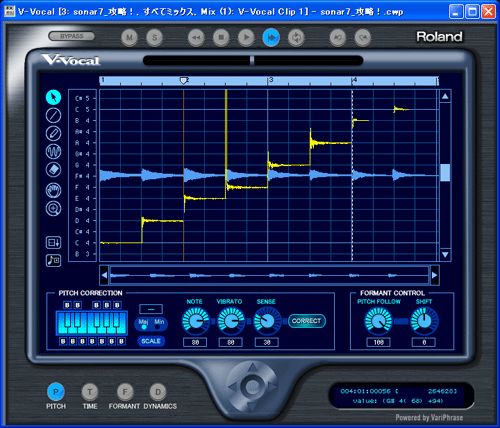
Task: Click the Pitch to MIDI note icon
Action: coord(53,260)
